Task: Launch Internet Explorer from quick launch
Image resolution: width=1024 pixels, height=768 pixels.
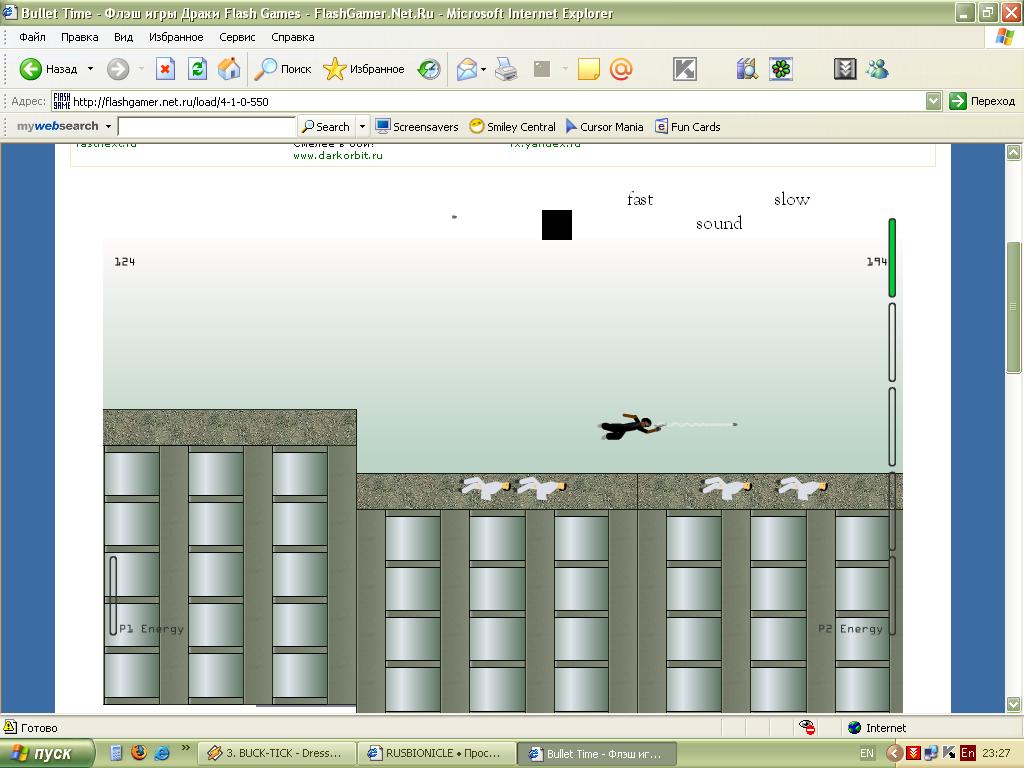Action: (x=161, y=752)
